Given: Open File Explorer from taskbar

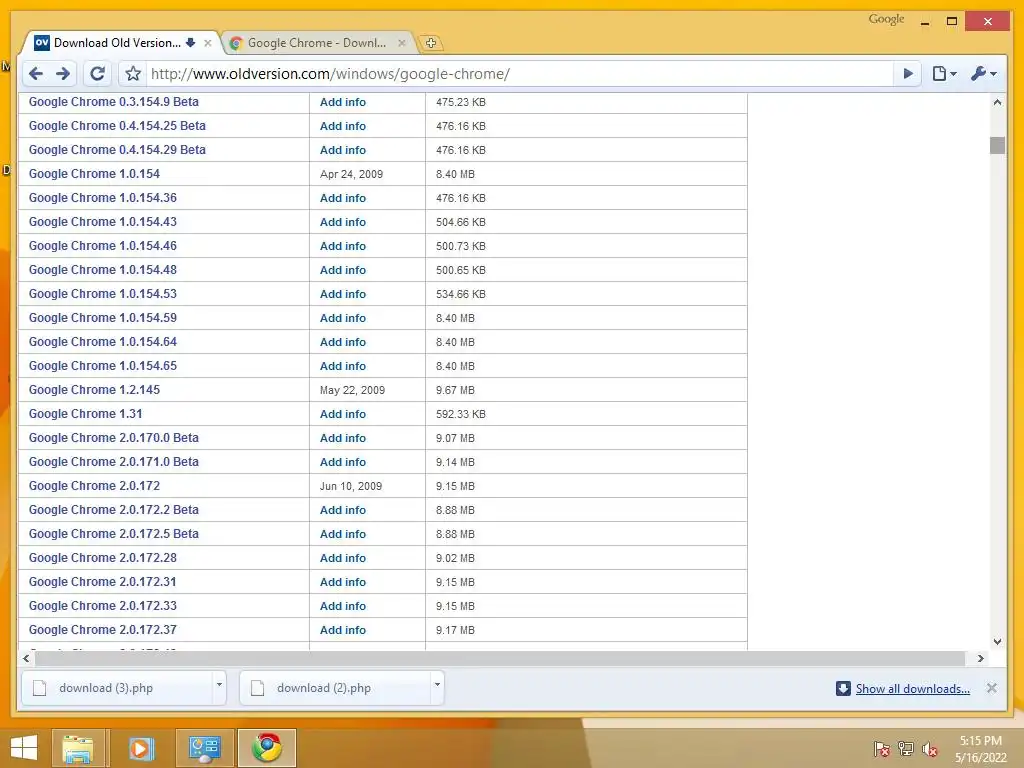Looking at the screenshot, I should pos(78,748).
